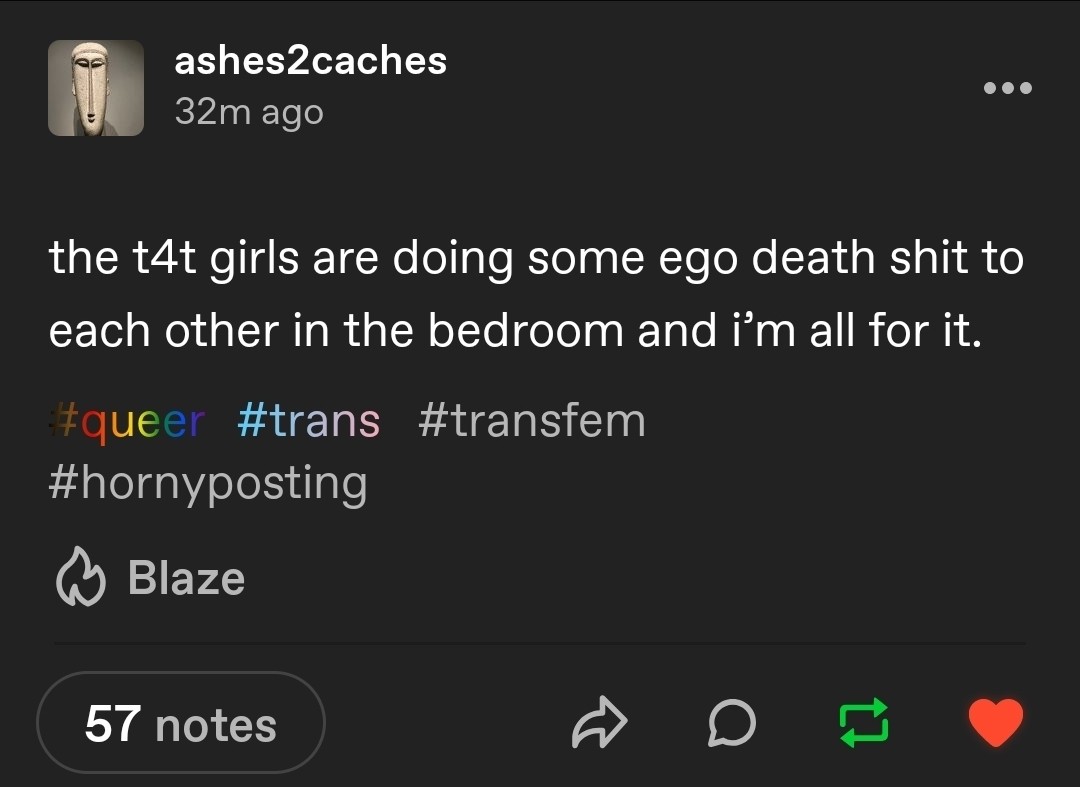Screen dimensions: 1080x787
Task: Go to the ashes2caches blog name
Action: [311, 61]
